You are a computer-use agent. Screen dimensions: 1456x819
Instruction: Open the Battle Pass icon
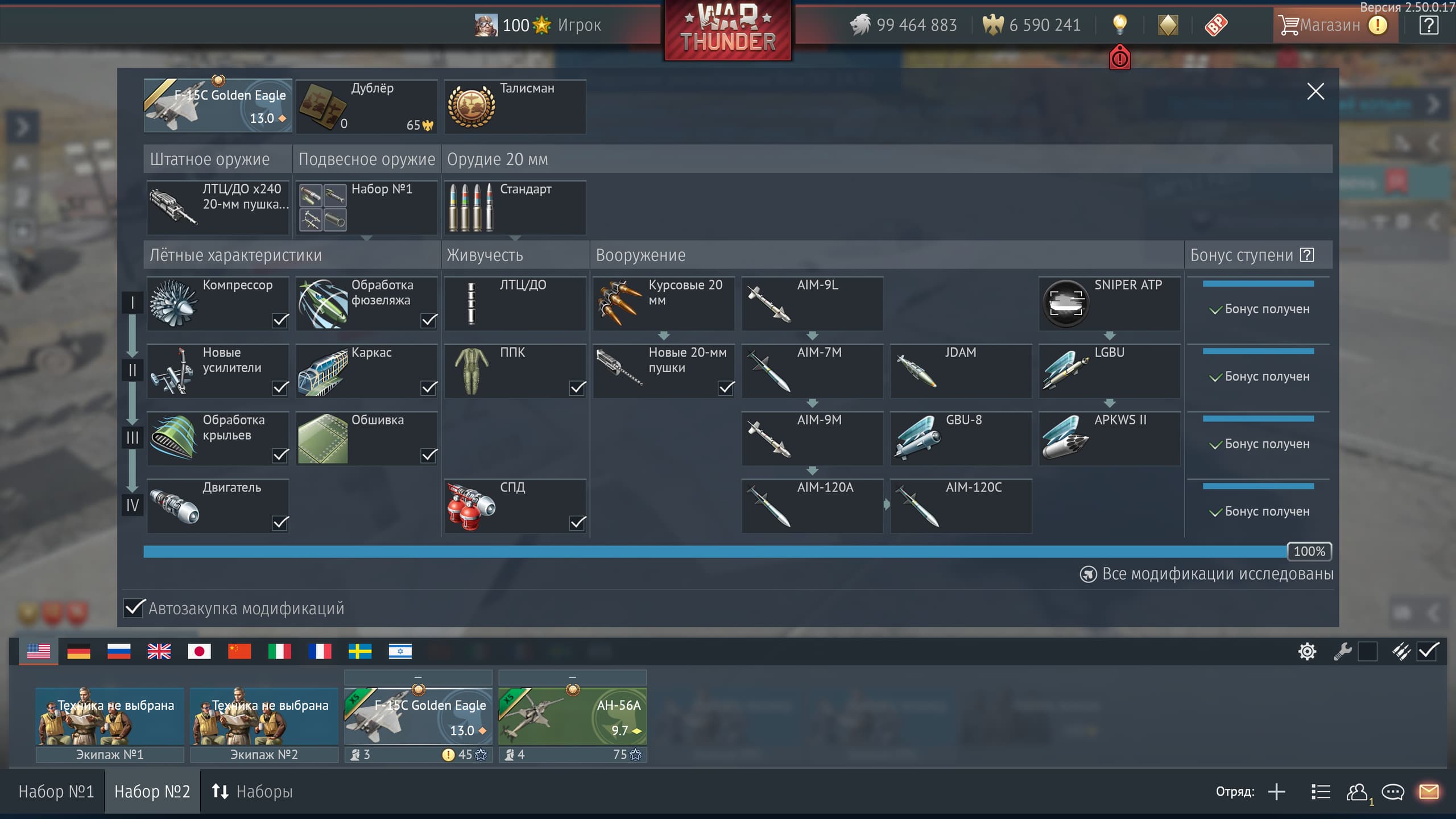pyautogui.click(x=1216, y=25)
